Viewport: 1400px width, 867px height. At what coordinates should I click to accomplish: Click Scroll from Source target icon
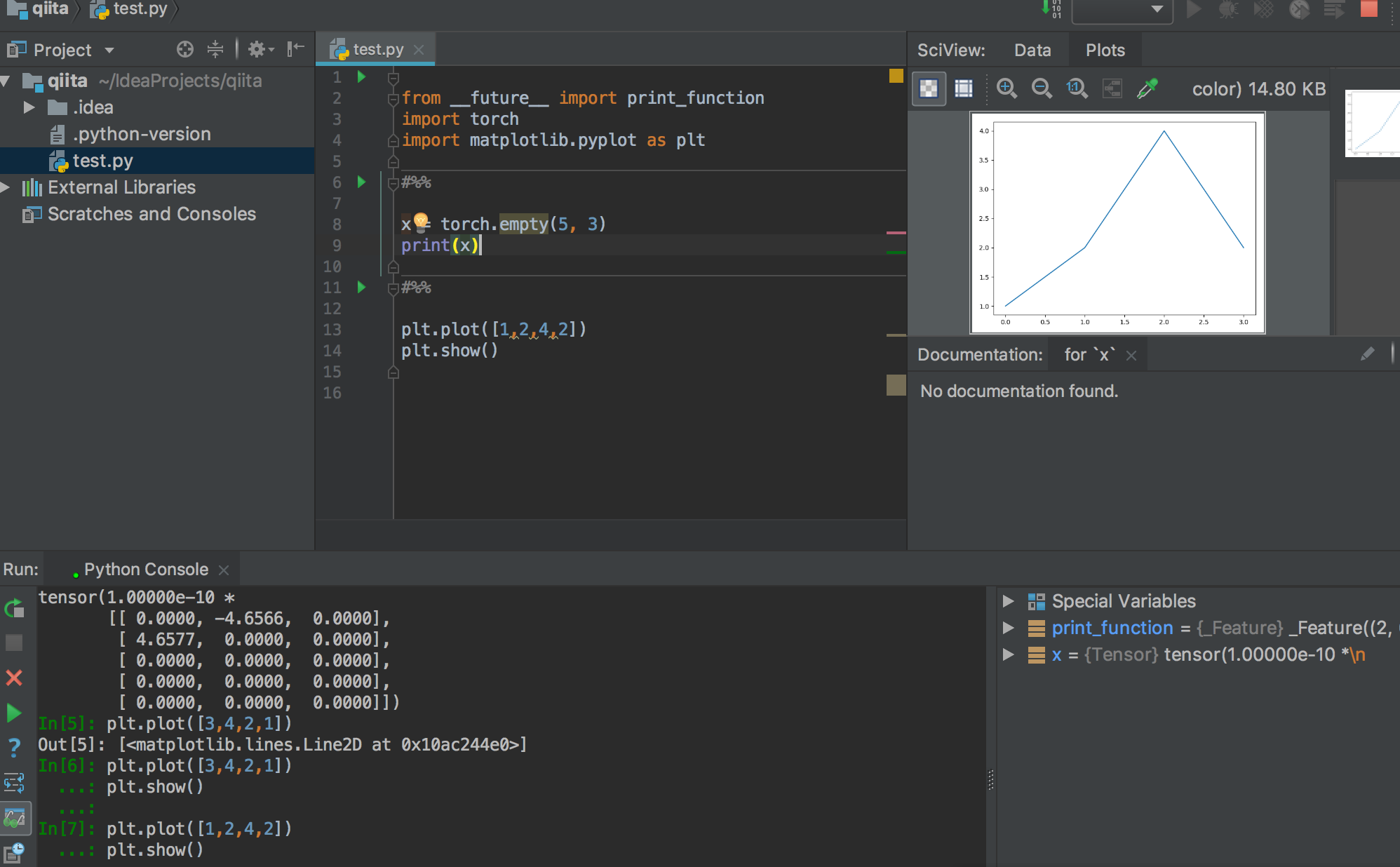[x=185, y=49]
